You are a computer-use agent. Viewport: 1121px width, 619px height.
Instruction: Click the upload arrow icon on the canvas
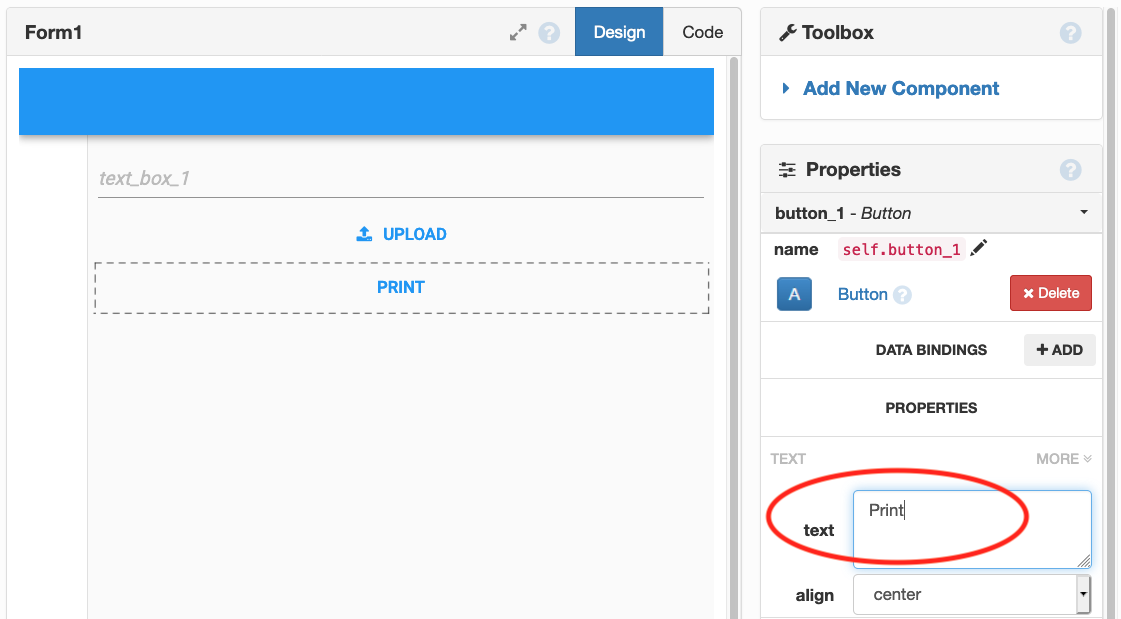pyautogui.click(x=364, y=233)
